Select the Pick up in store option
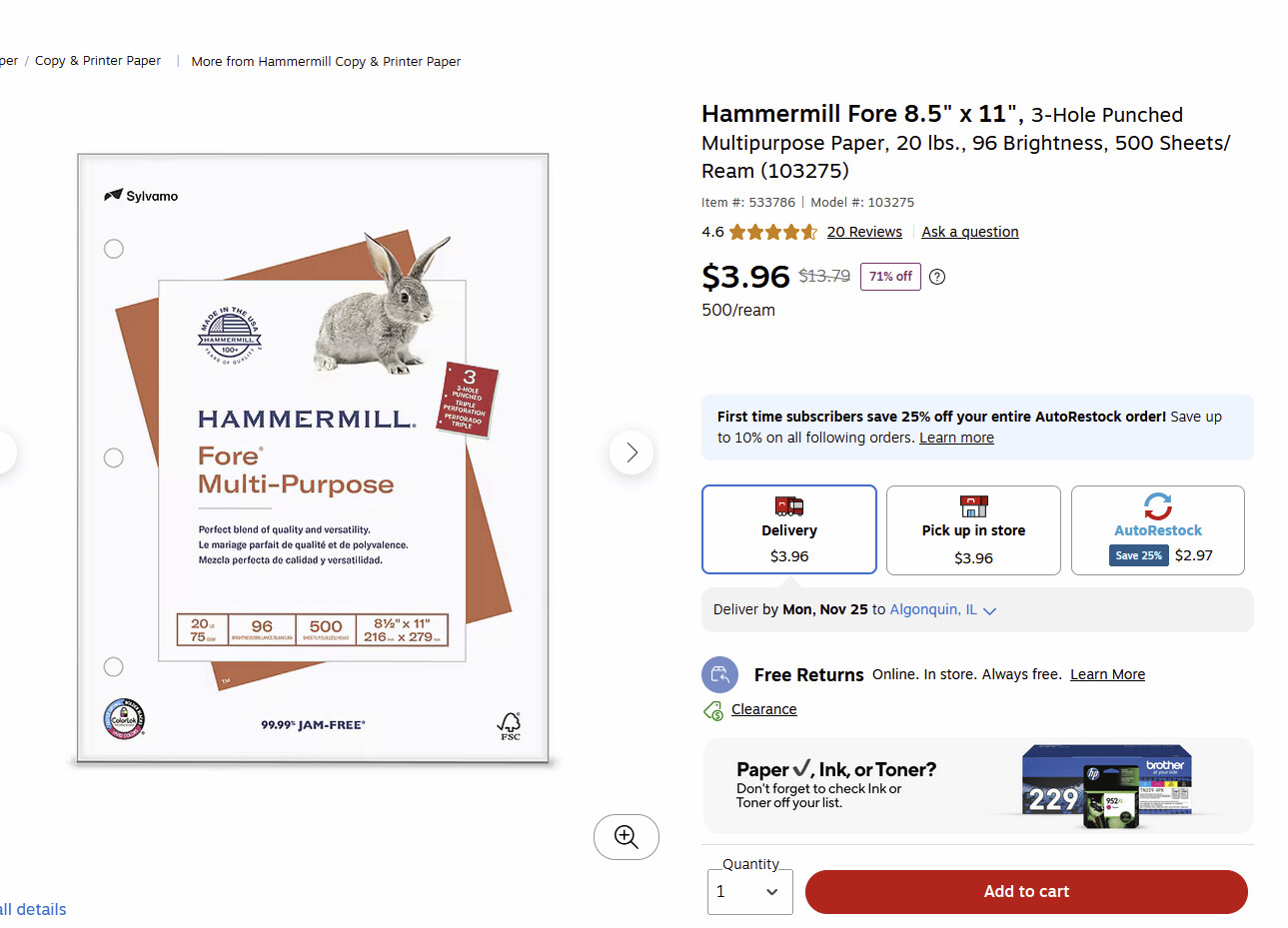 (973, 530)
